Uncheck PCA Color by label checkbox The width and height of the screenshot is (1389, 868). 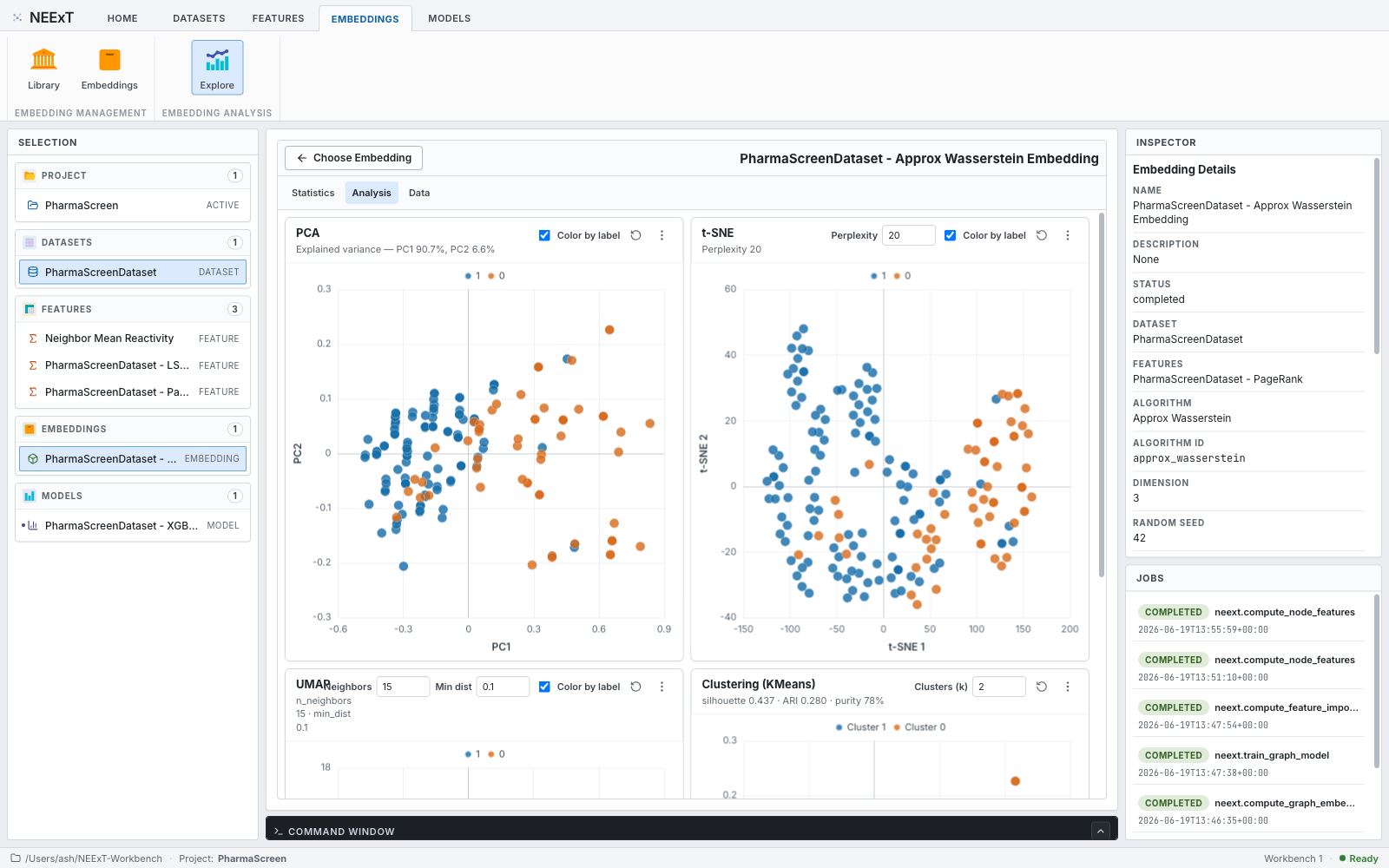point(544,235)
